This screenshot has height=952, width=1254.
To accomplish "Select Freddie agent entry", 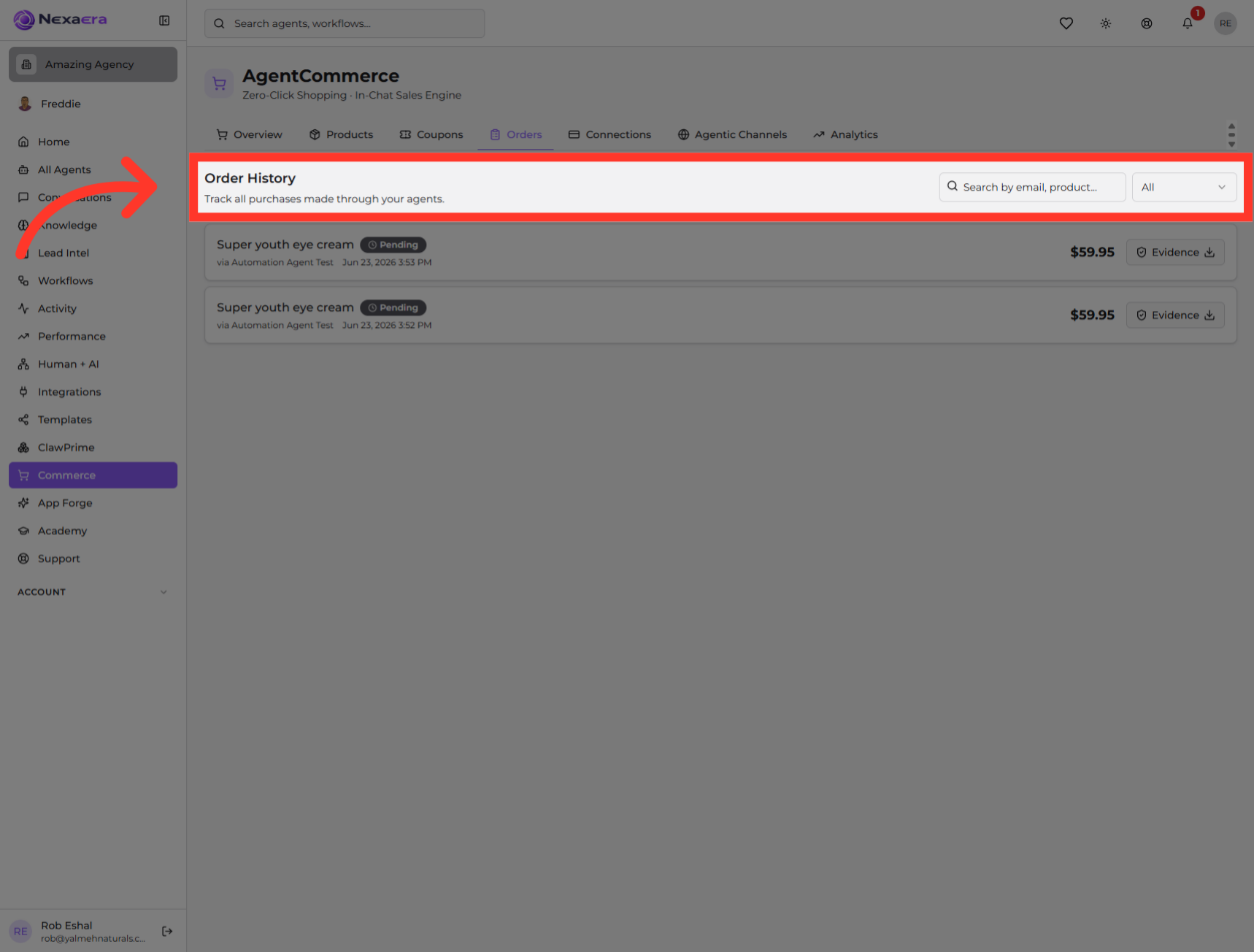I will coord(93,104).
